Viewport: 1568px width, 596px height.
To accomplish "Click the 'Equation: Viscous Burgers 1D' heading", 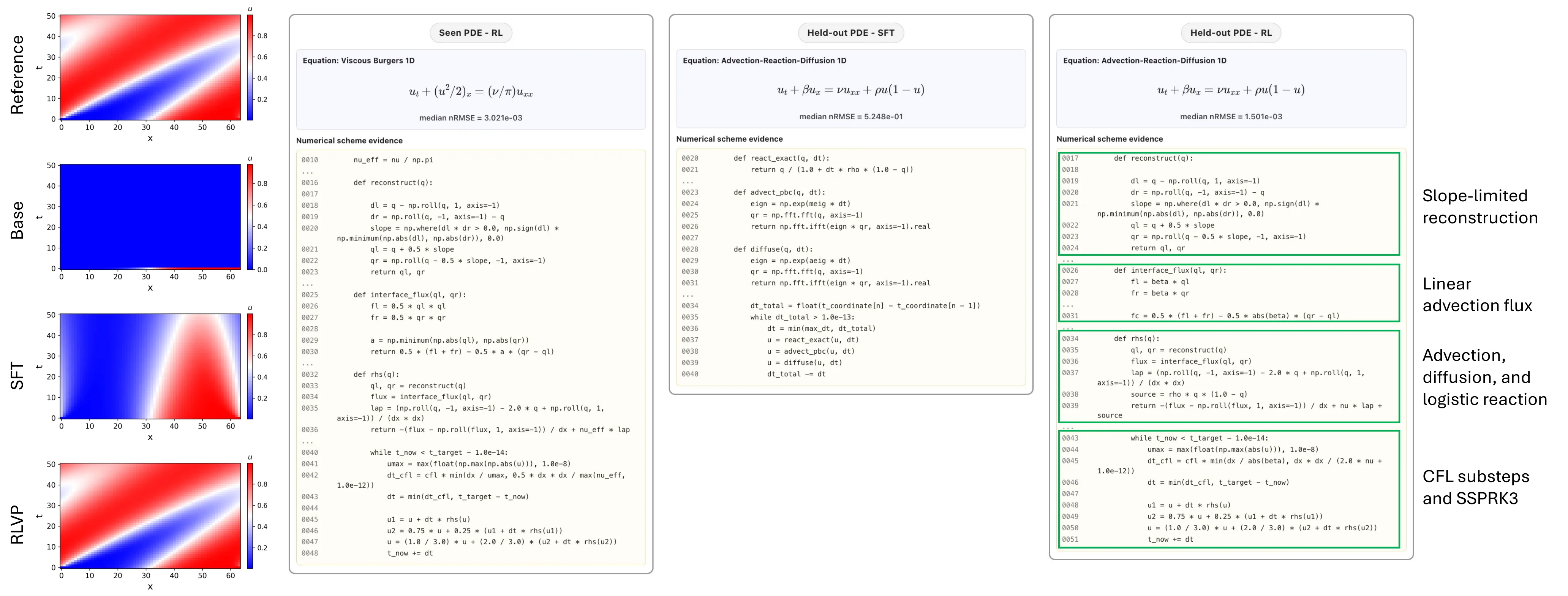I will tap(359, 61).
